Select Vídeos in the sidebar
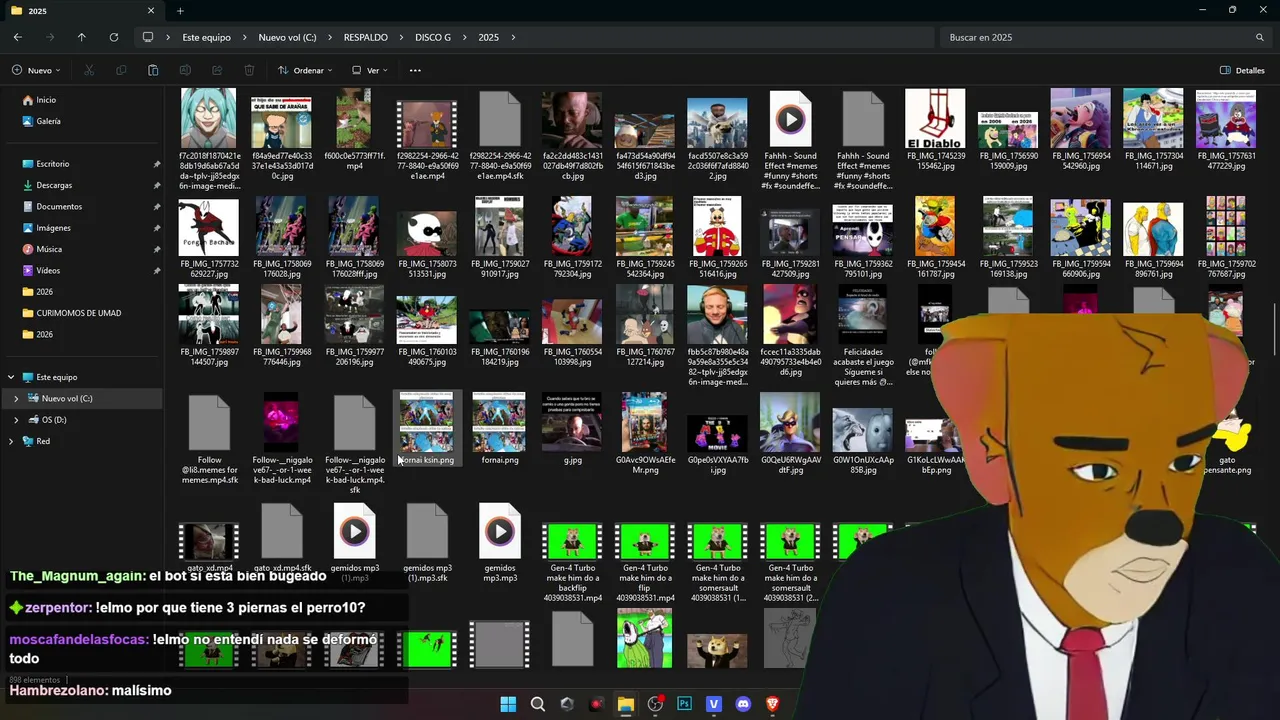Image resolution: width=1280 pixels, height=720 pixels. tap(48, 270)
